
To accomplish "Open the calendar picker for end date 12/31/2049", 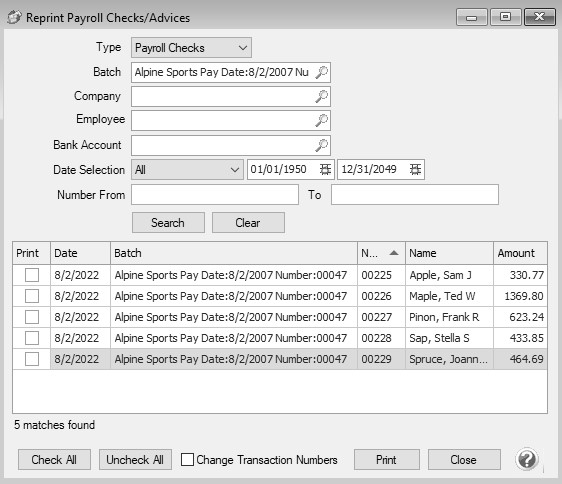I will (415, 169).
